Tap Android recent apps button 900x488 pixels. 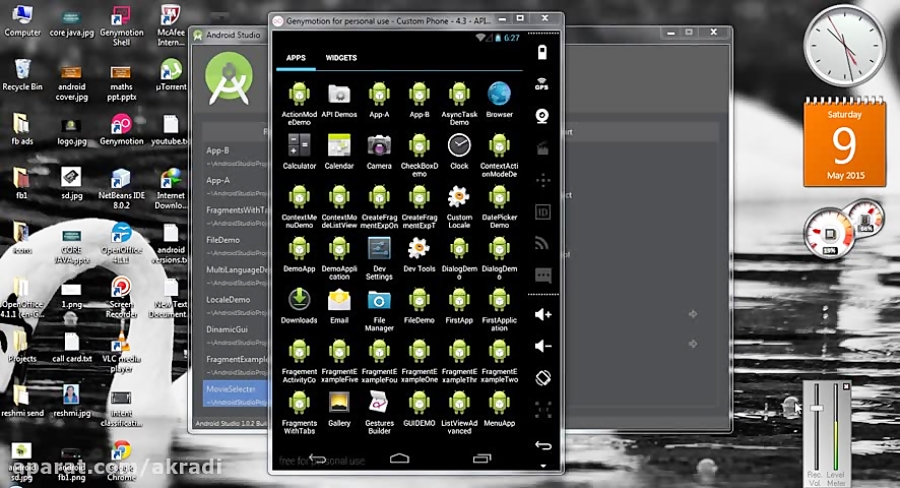click(x=482, y=458)
